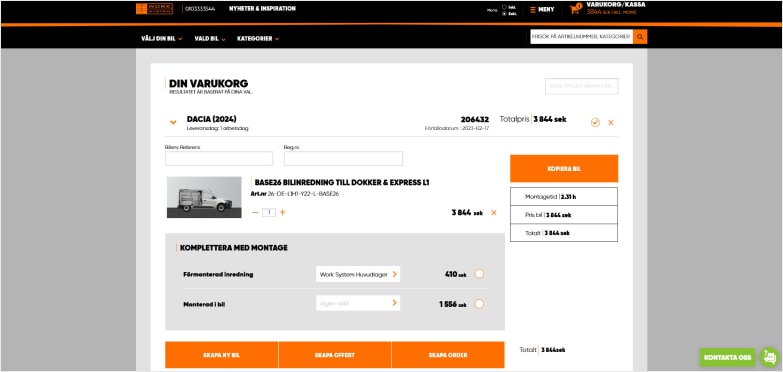The image size is (783, 372).
Task: Open the hamburger MENY menu
Action: coord(542,9)
